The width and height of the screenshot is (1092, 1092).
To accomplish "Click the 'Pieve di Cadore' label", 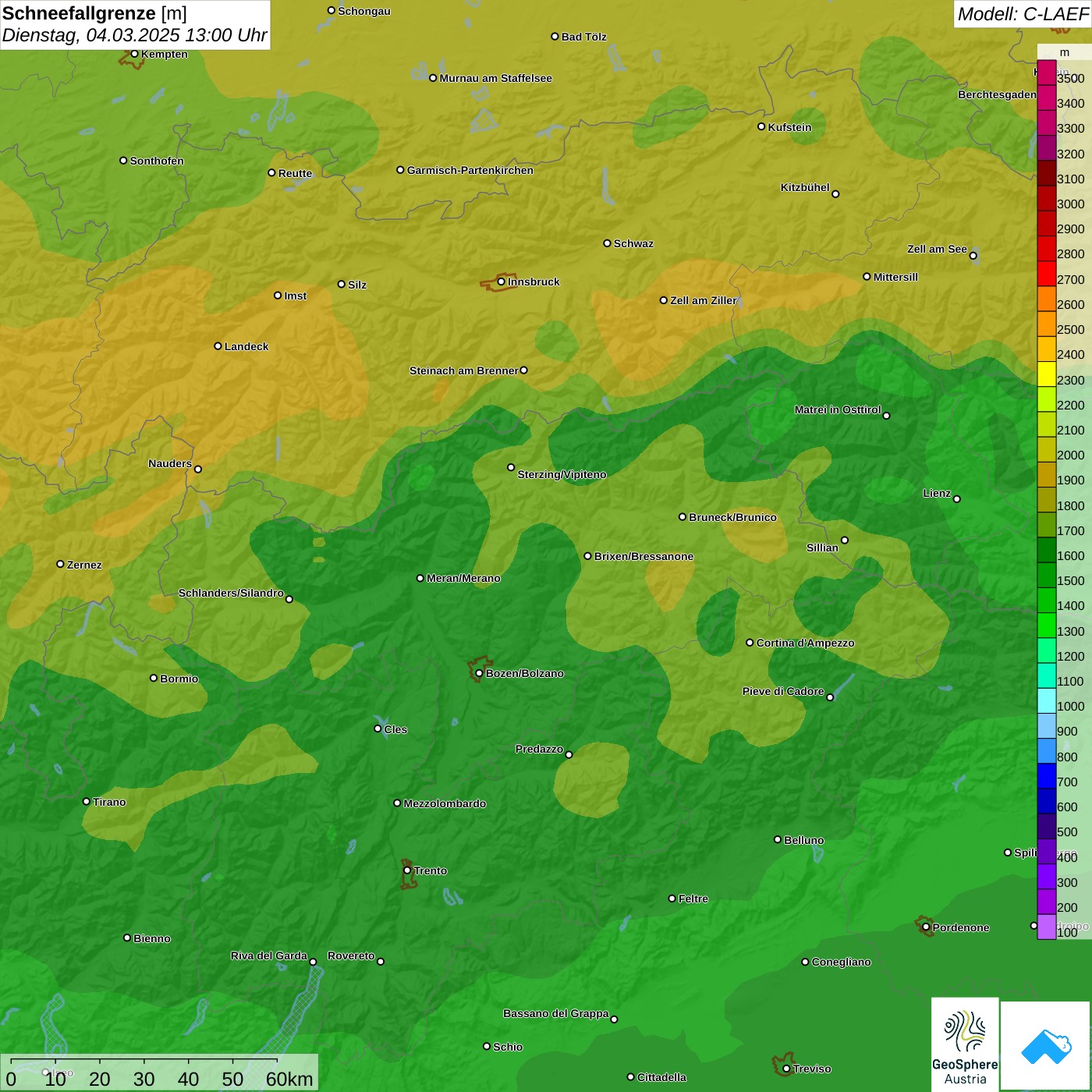I will click(x=783, y=691).
